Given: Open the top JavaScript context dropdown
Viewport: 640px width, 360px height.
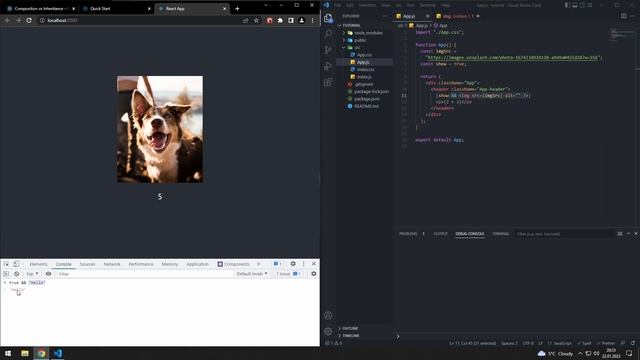Looking at the screenshot, I should [x=32, y=274].
